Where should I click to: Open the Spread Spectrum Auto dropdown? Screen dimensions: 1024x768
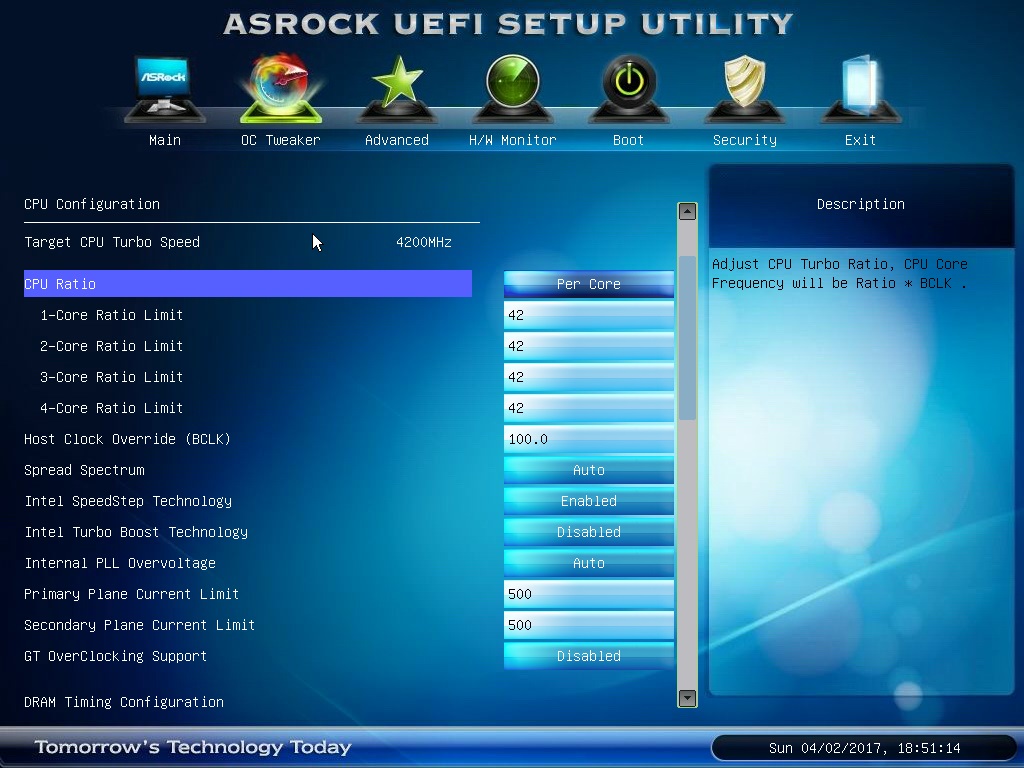tap(588, 470)
